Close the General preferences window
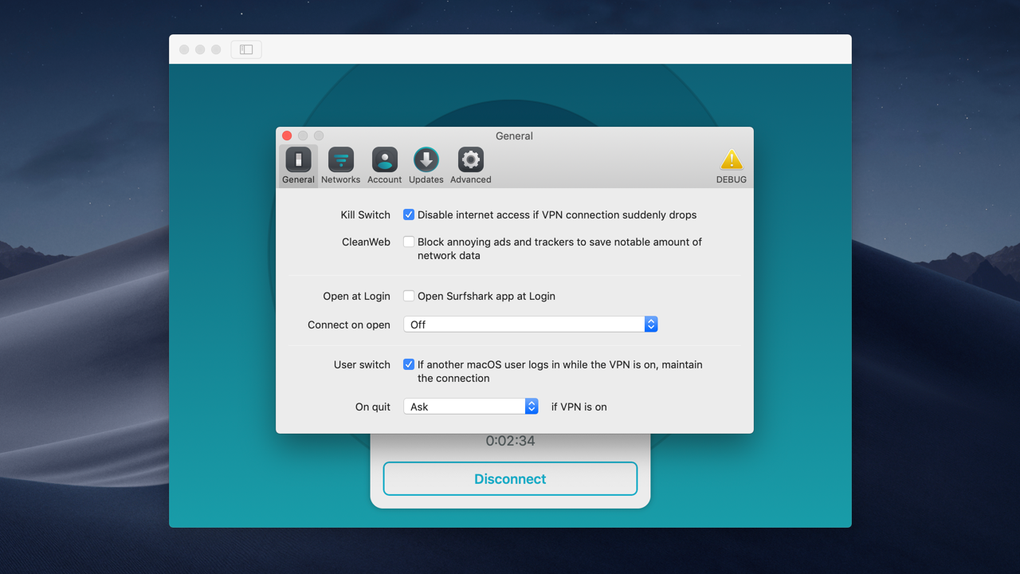Screen dimensions: 1020x574 287,136
